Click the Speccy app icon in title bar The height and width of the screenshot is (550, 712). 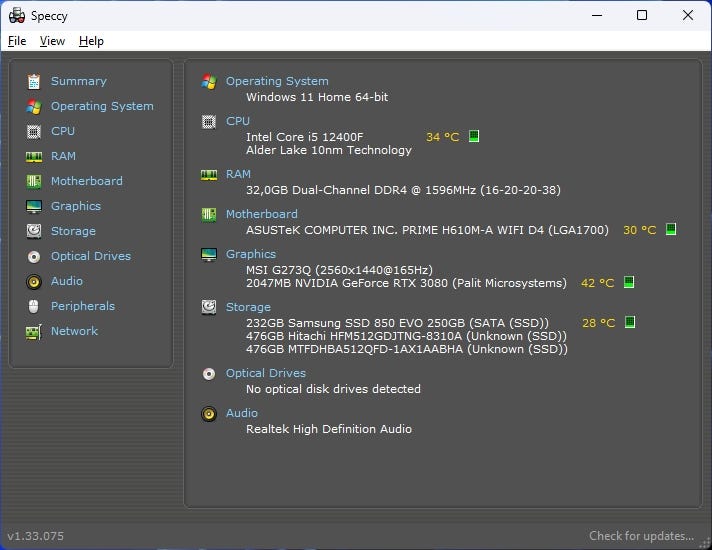[x=17, y=15]
